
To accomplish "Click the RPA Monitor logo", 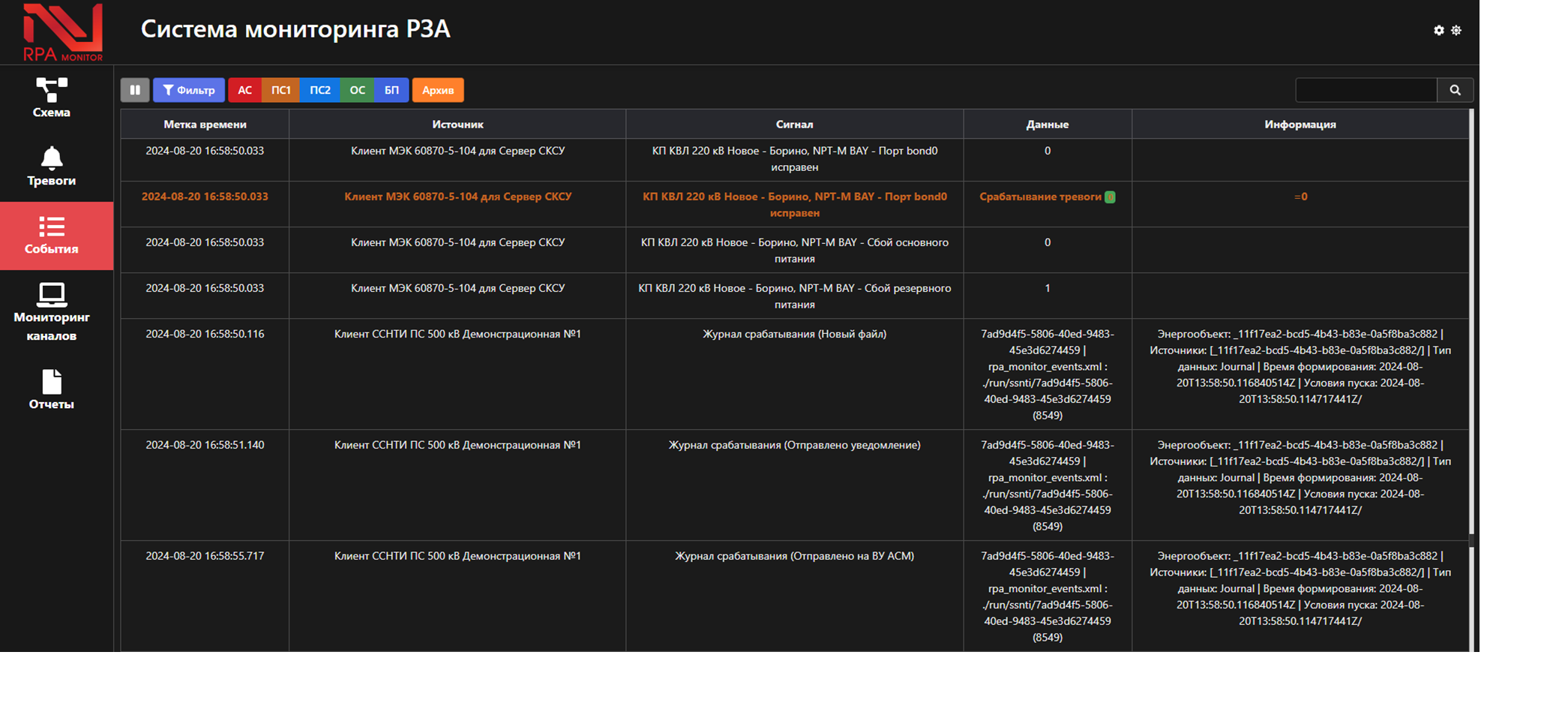I will click(x=62, y=32).
